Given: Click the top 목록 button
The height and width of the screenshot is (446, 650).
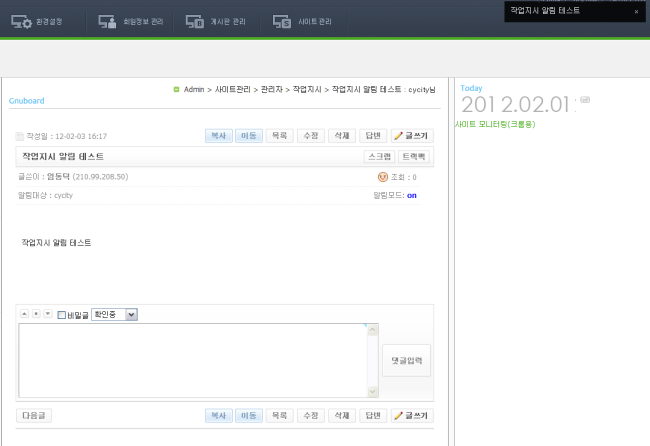Looking at the screenshot, I should 279,136.
